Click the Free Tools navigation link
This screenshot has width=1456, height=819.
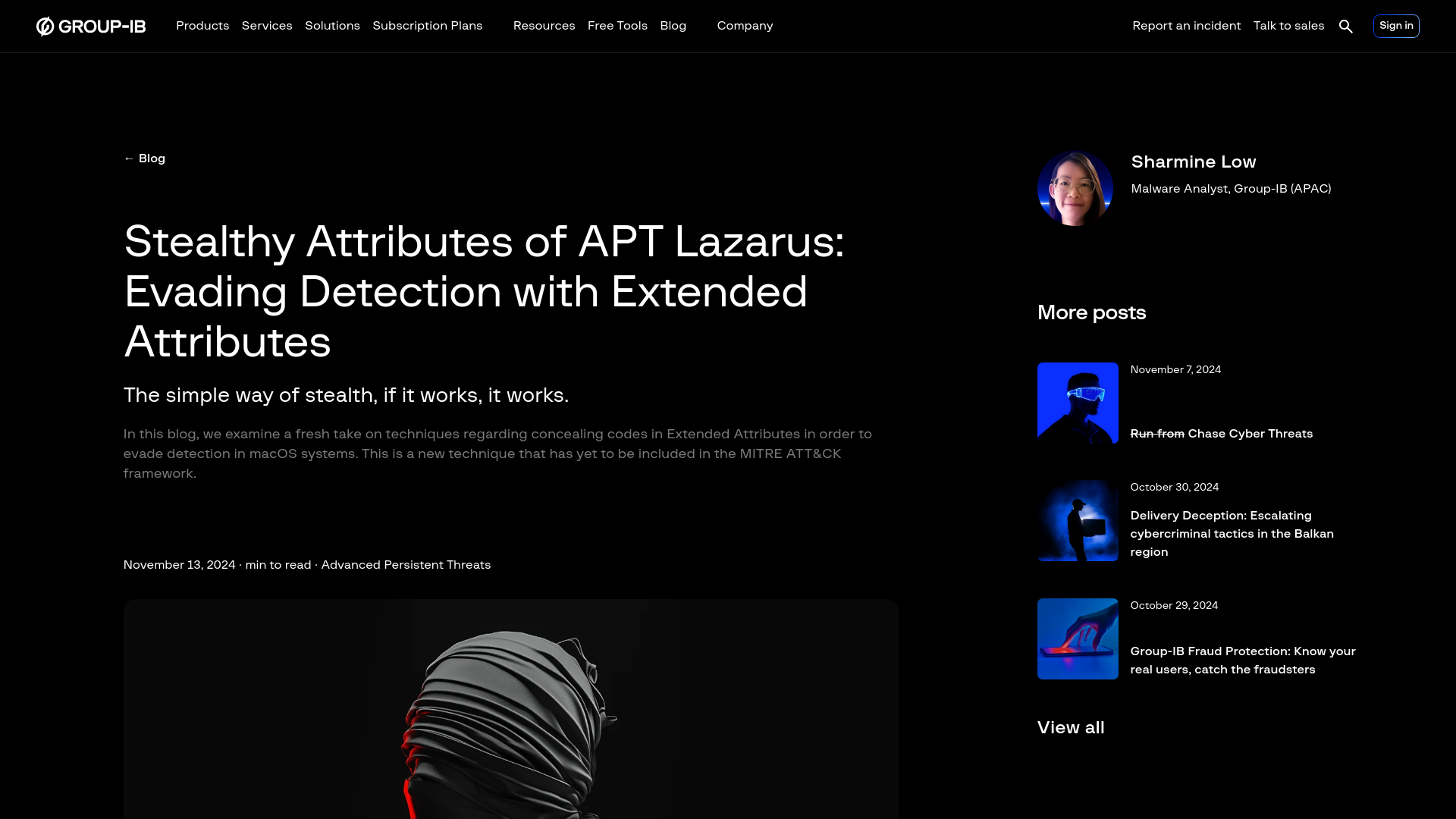[617, 25]
